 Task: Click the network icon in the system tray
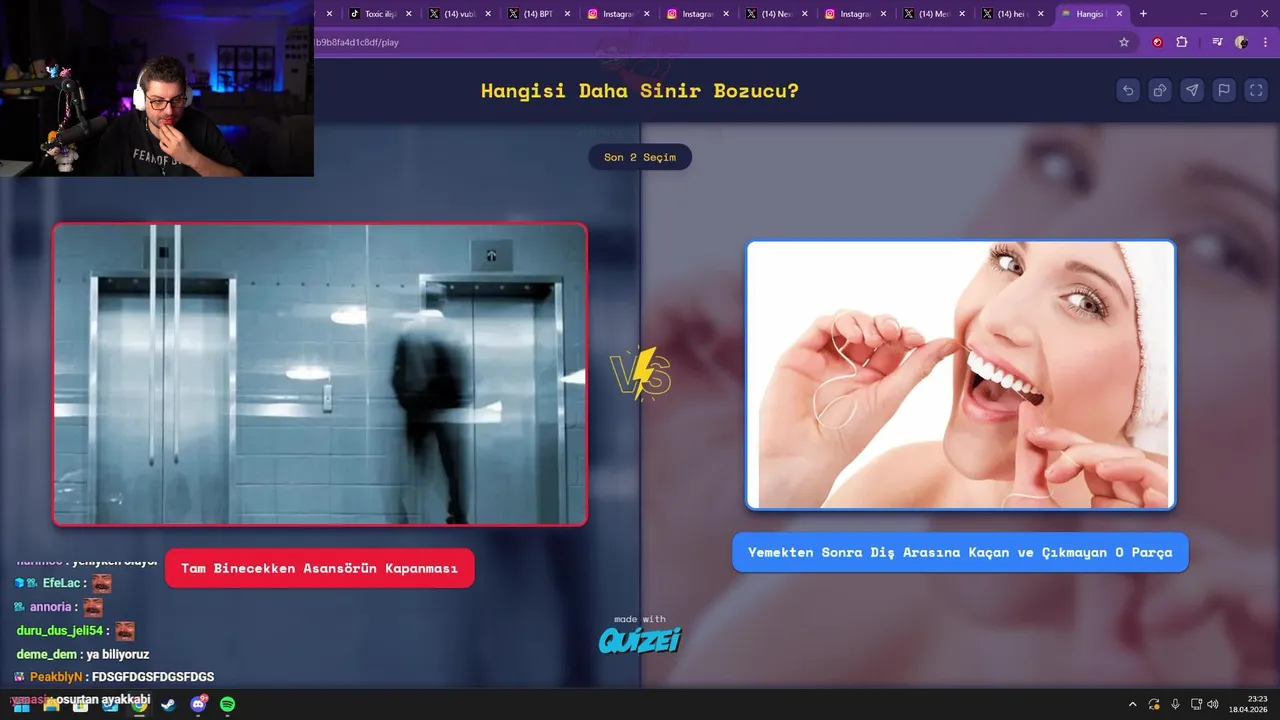(1195, 704)
